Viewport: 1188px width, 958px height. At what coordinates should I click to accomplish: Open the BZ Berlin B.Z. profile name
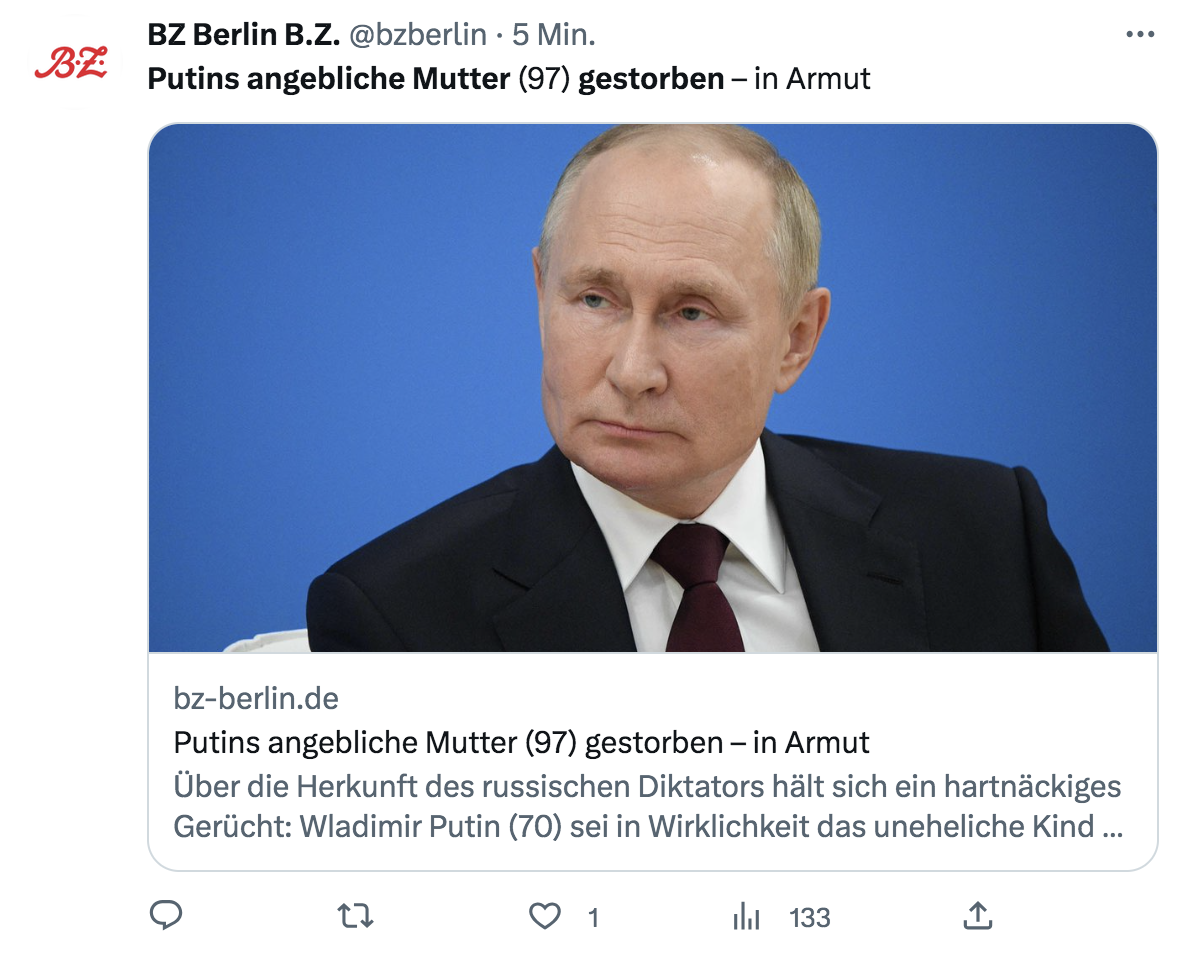pyautogui.click(x=244, y=35)
